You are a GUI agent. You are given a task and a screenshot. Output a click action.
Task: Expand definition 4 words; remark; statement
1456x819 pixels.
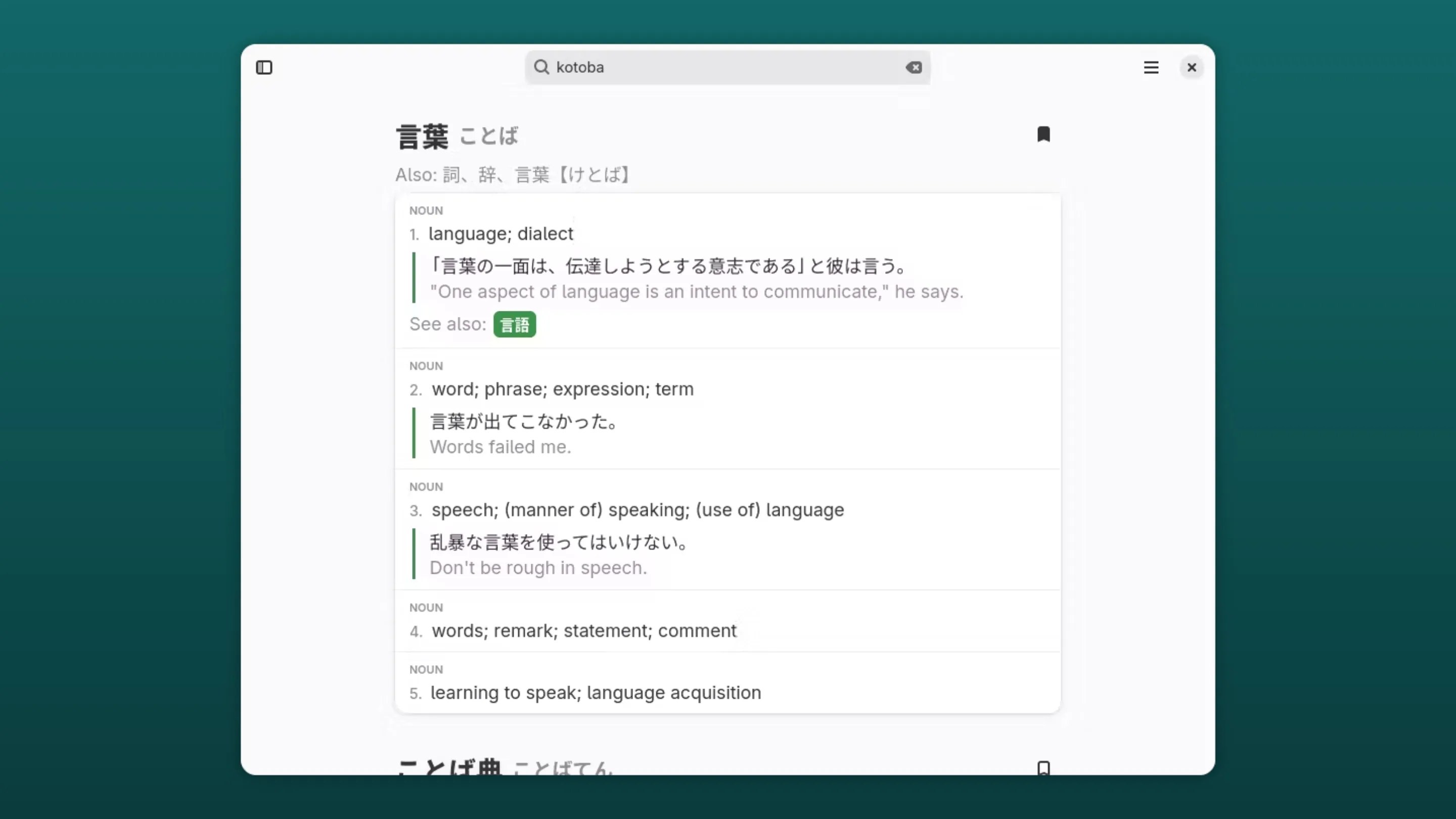point(583,631)
